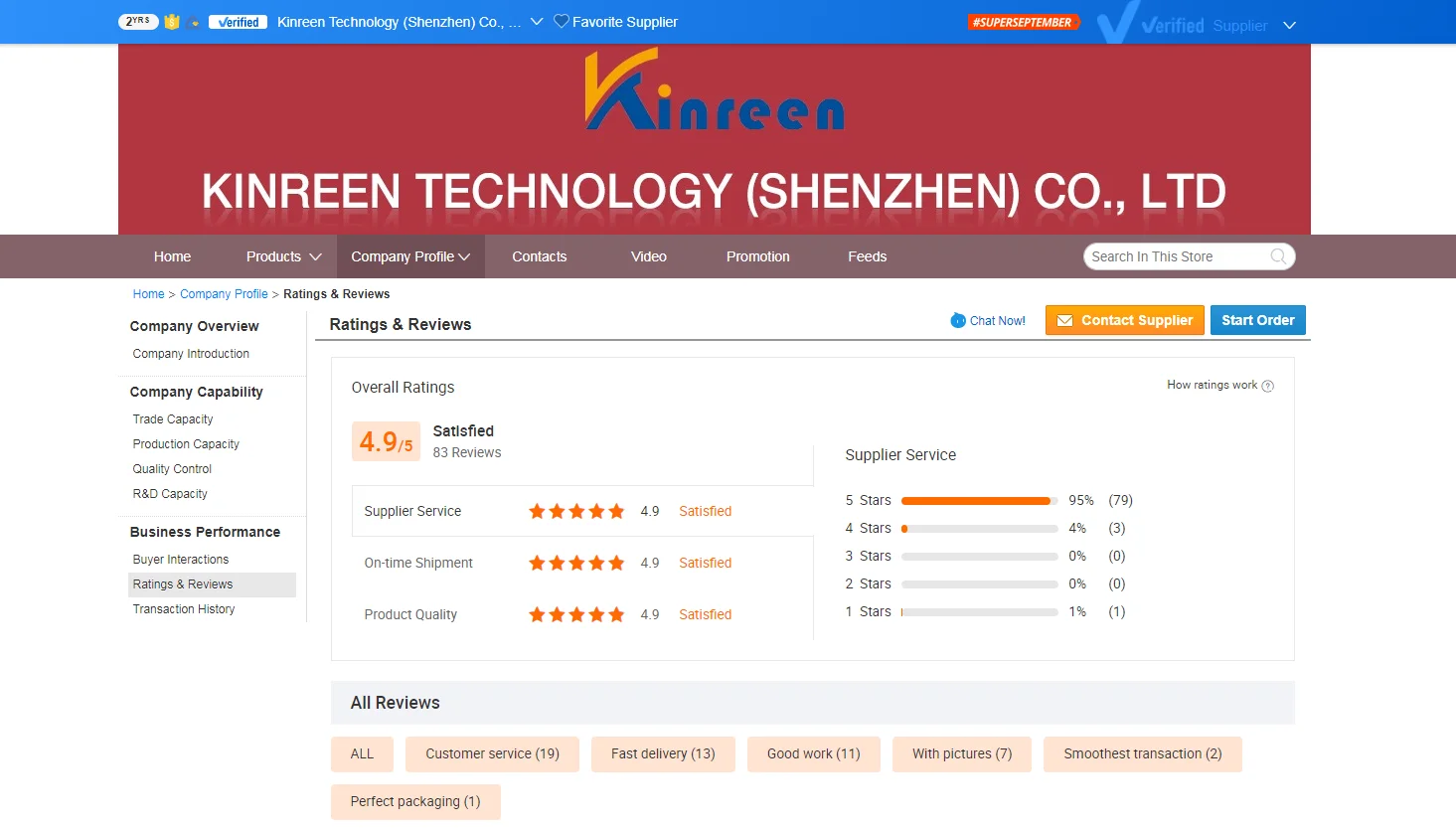Click the On-time Shipment five-star rating icons
This screenshot has width=1456, height=830.
(x=576, y=563)
